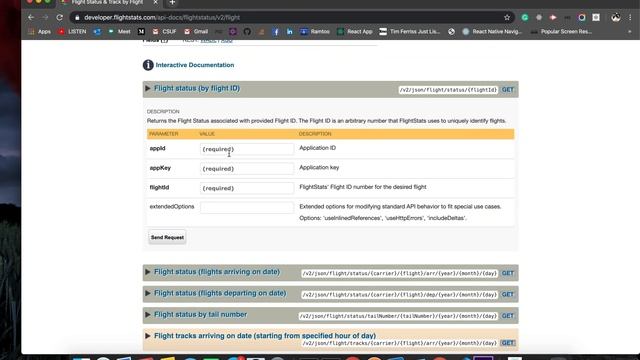Open the GitHub bookmark icon
Viewport: 640px width, 360px height.
click(x=247, y=31)
